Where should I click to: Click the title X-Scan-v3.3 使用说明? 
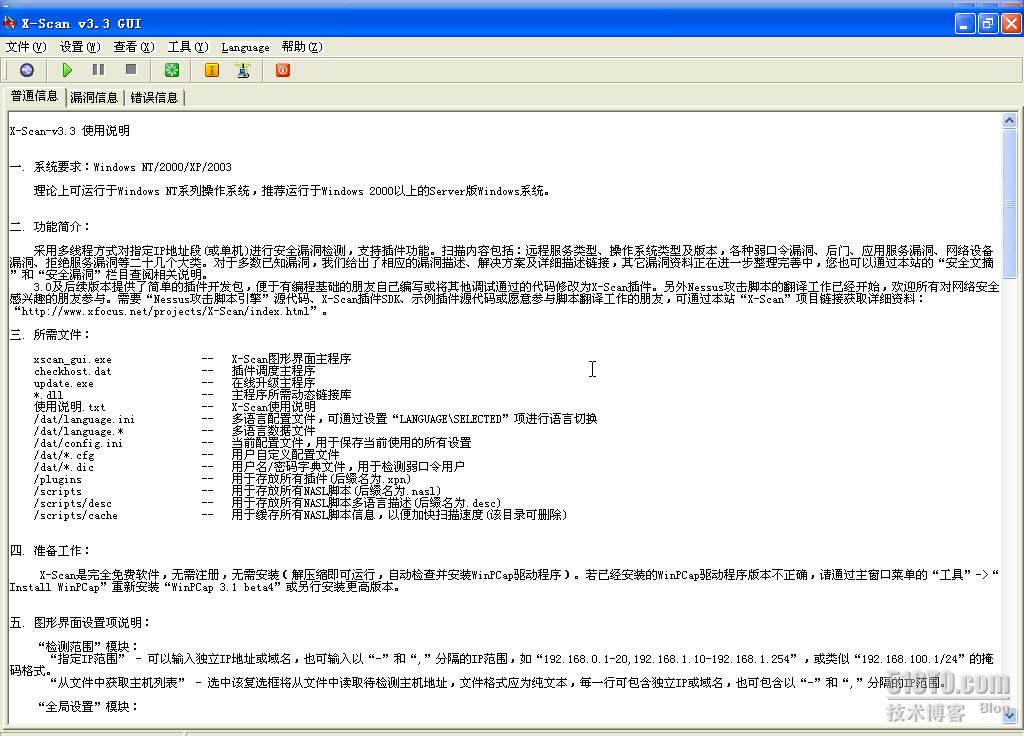[x=69, y=131]
